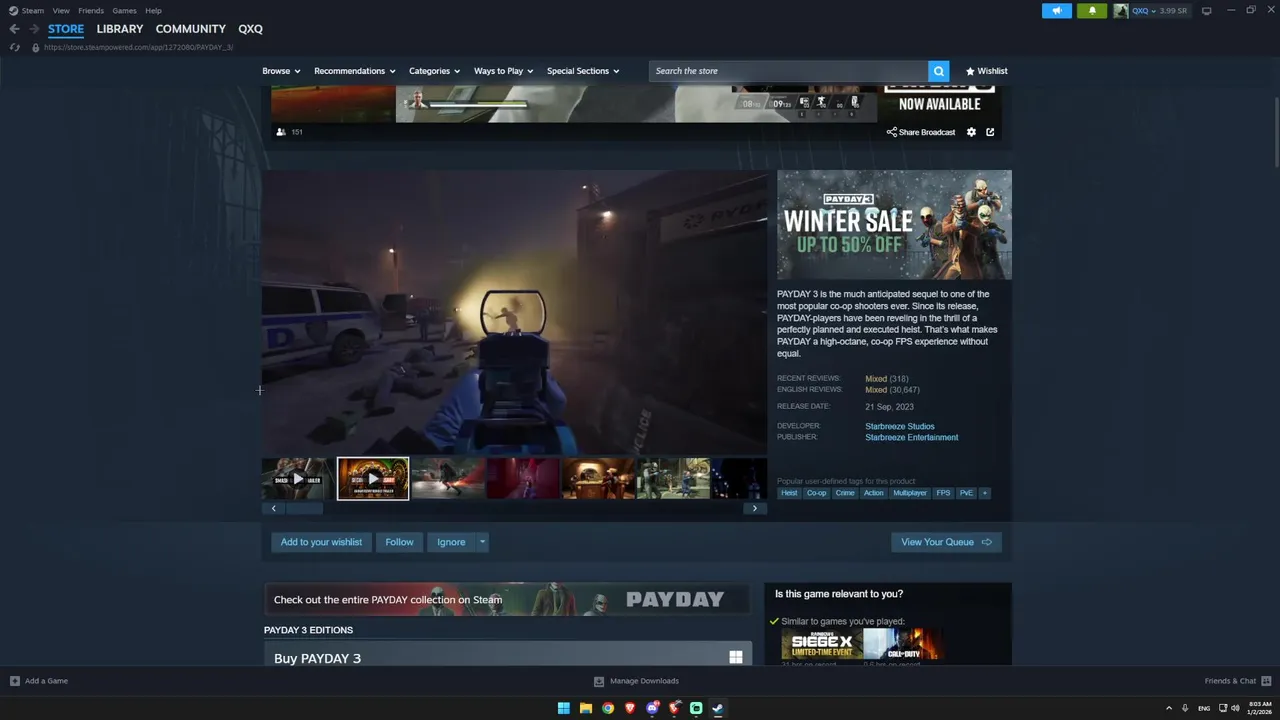Open the Help menu

click(x=153, y=10)
